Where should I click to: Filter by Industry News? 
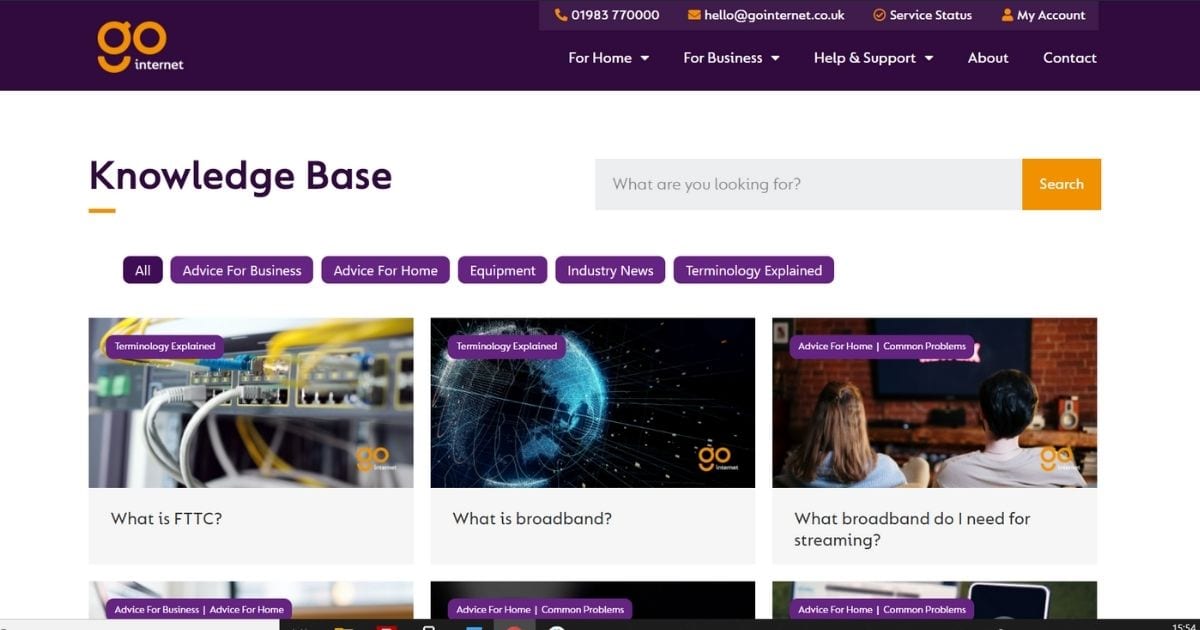[x=610, y=270]
